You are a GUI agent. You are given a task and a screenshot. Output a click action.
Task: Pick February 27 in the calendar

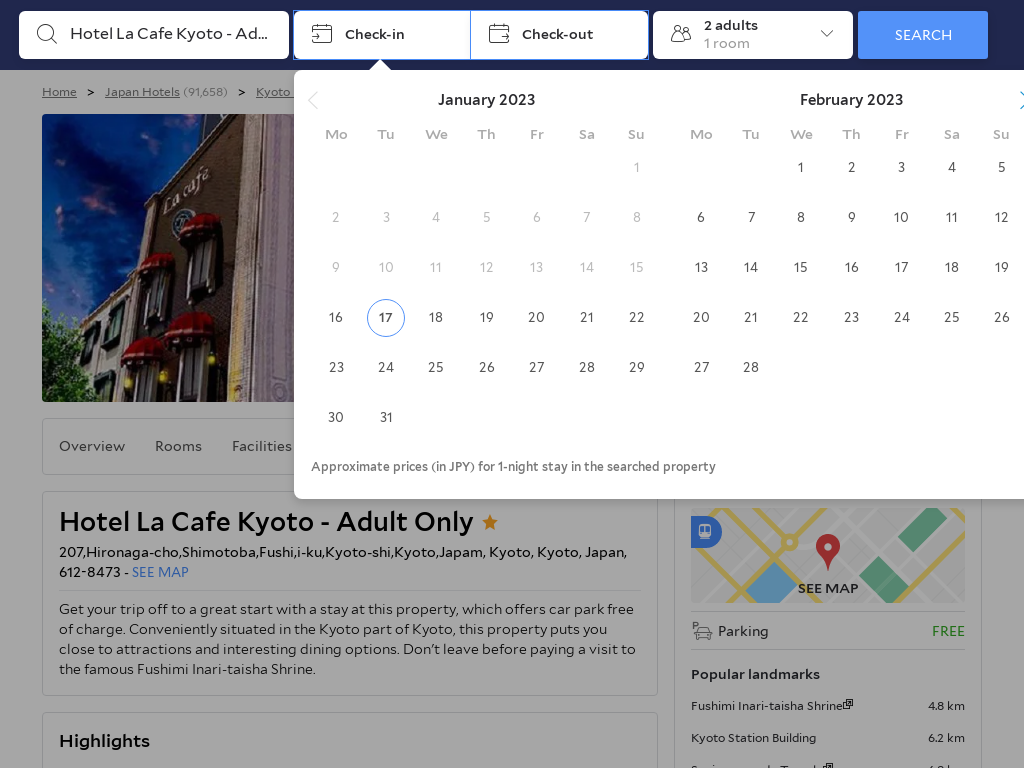tap(701, 367)
